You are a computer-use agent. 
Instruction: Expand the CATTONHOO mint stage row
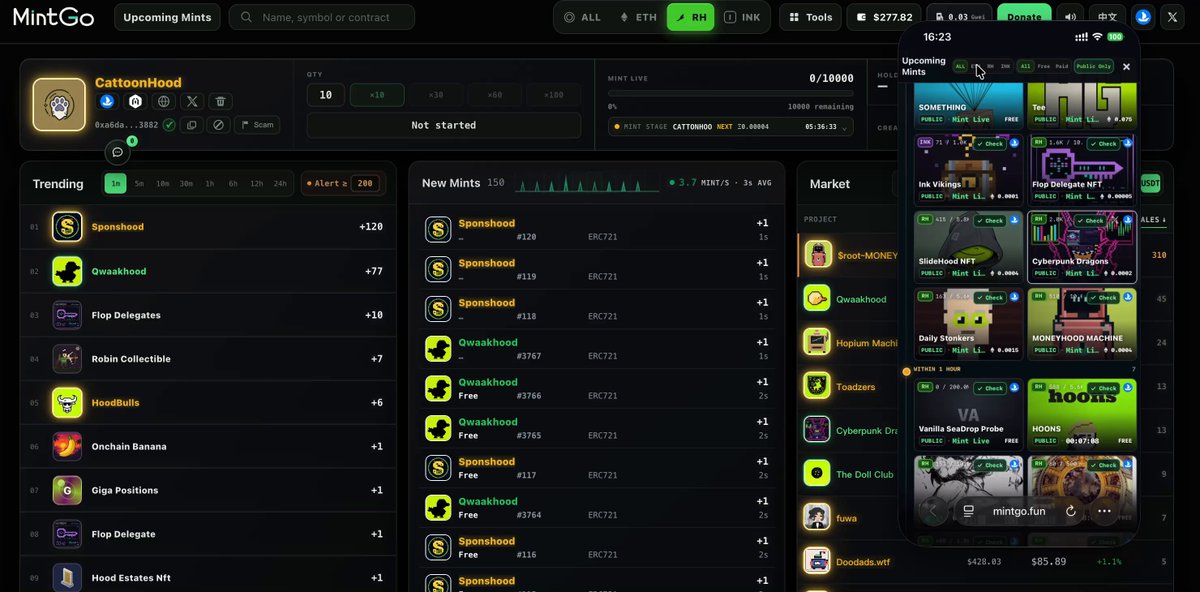click(x=730, y=128)
